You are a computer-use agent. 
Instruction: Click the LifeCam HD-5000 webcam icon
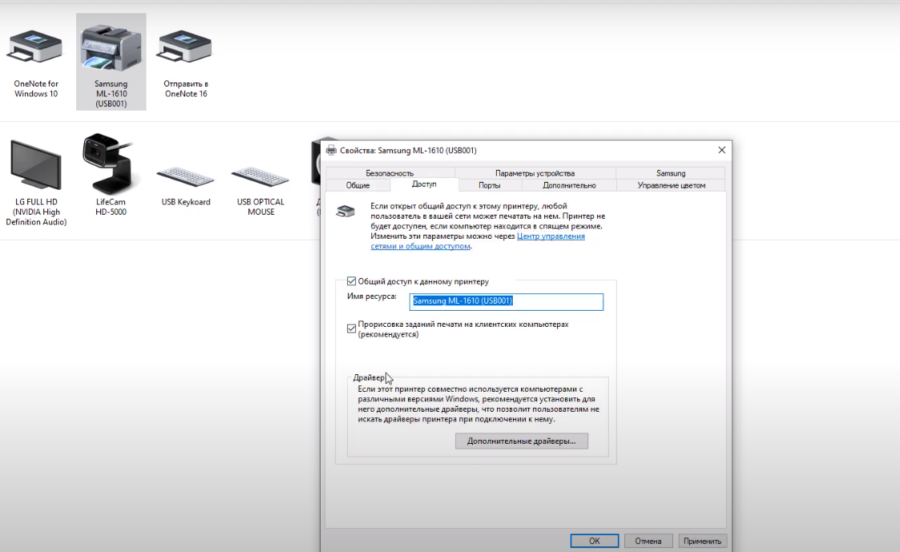[x=110, y=163]
